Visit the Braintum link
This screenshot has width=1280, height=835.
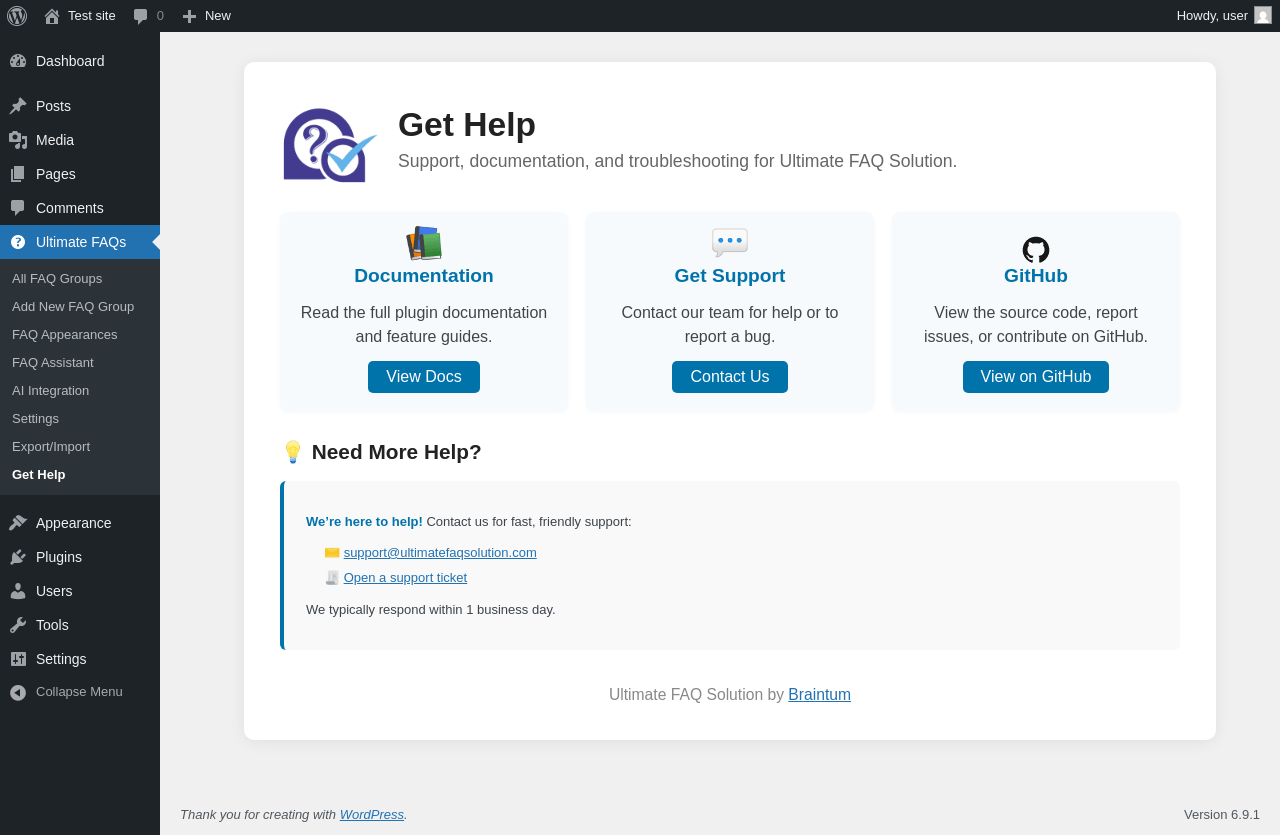point(819,695)
